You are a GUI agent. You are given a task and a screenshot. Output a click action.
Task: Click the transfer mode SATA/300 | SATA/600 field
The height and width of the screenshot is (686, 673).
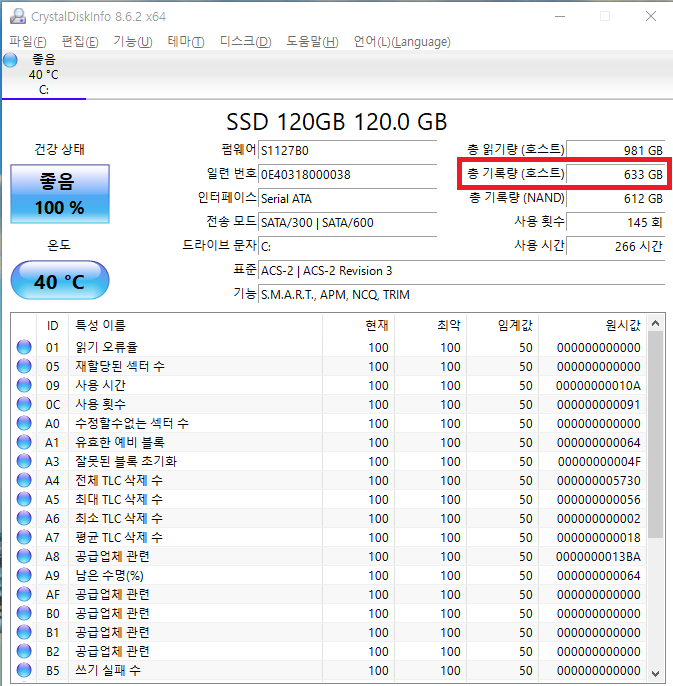click(x=347, y=222)
